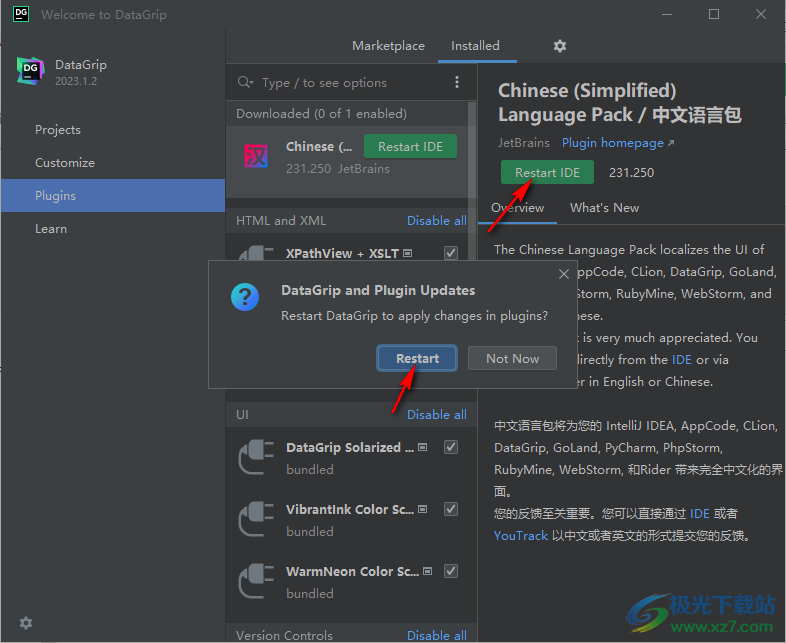Choose Not Now in the update dialog
This screenshot has height=643, width=786.
pos(512,358)
